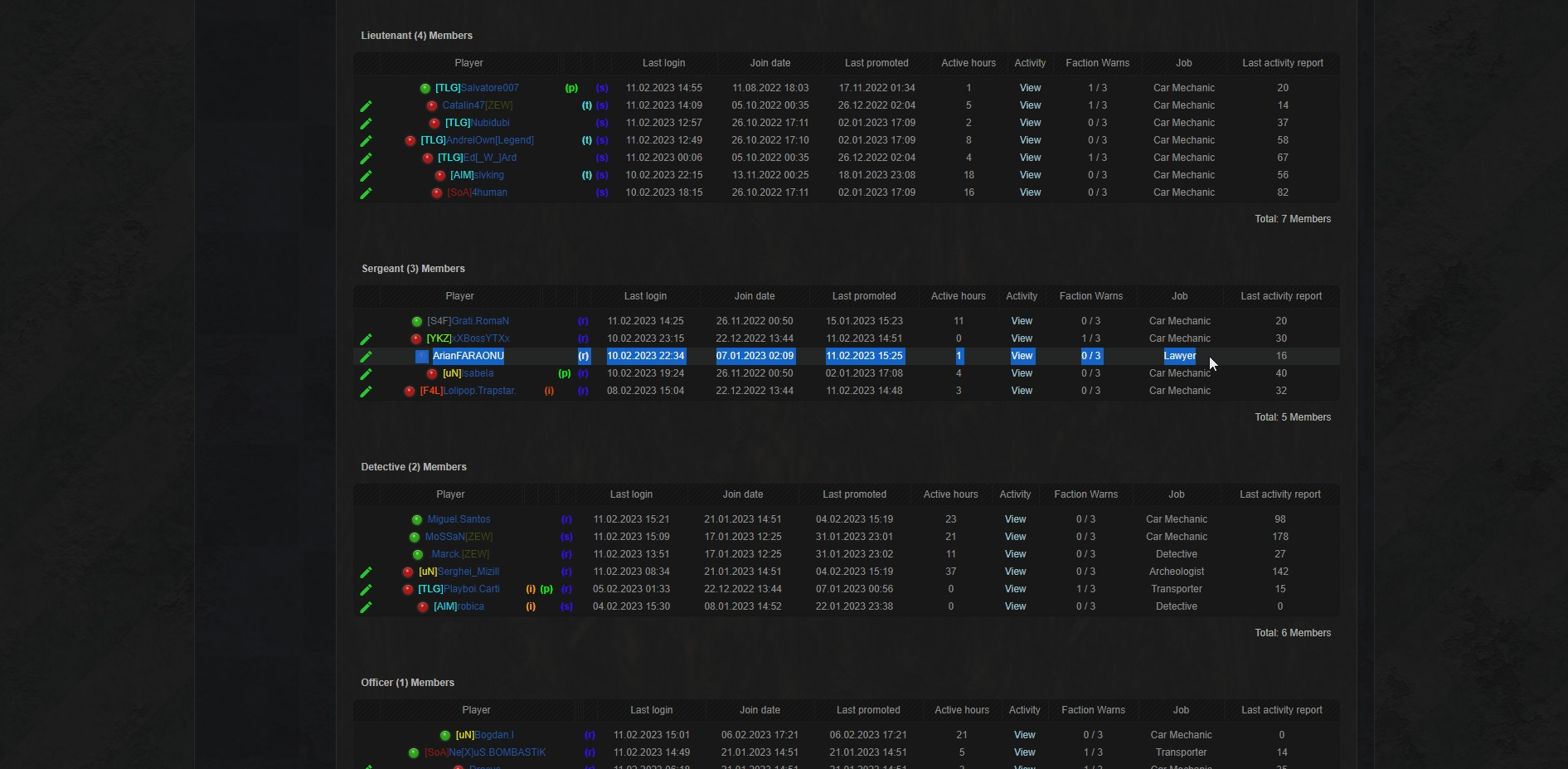Click green status dot of [S4F]Grati.RomaN
This screenshot has height=769, width=1568.
coord(417,322)
